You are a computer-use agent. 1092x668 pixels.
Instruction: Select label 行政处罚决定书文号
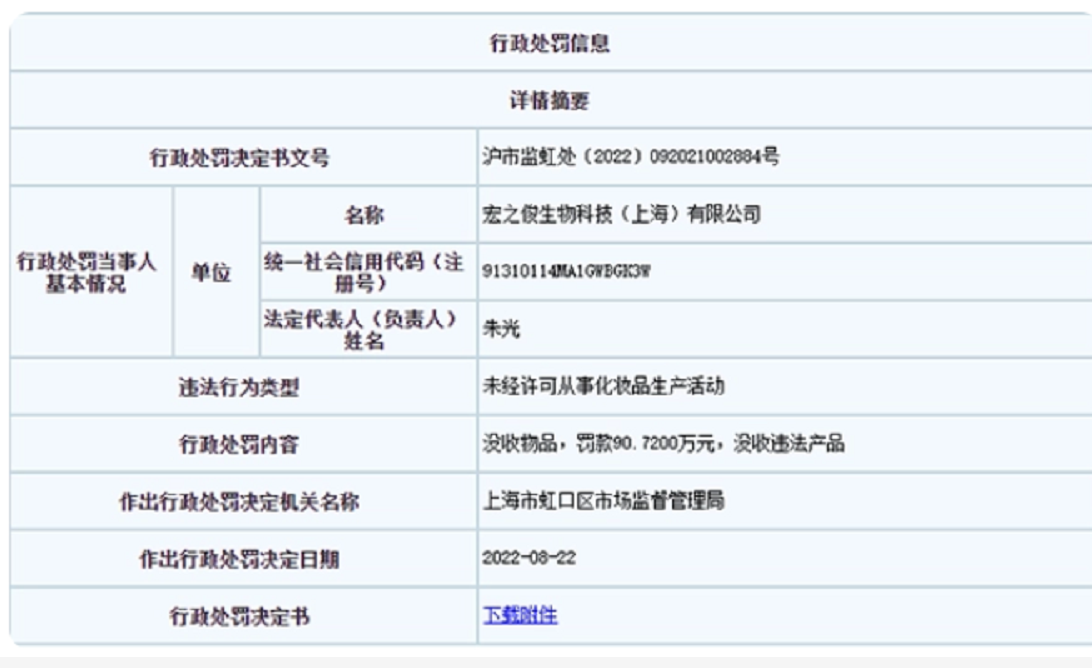239,158
